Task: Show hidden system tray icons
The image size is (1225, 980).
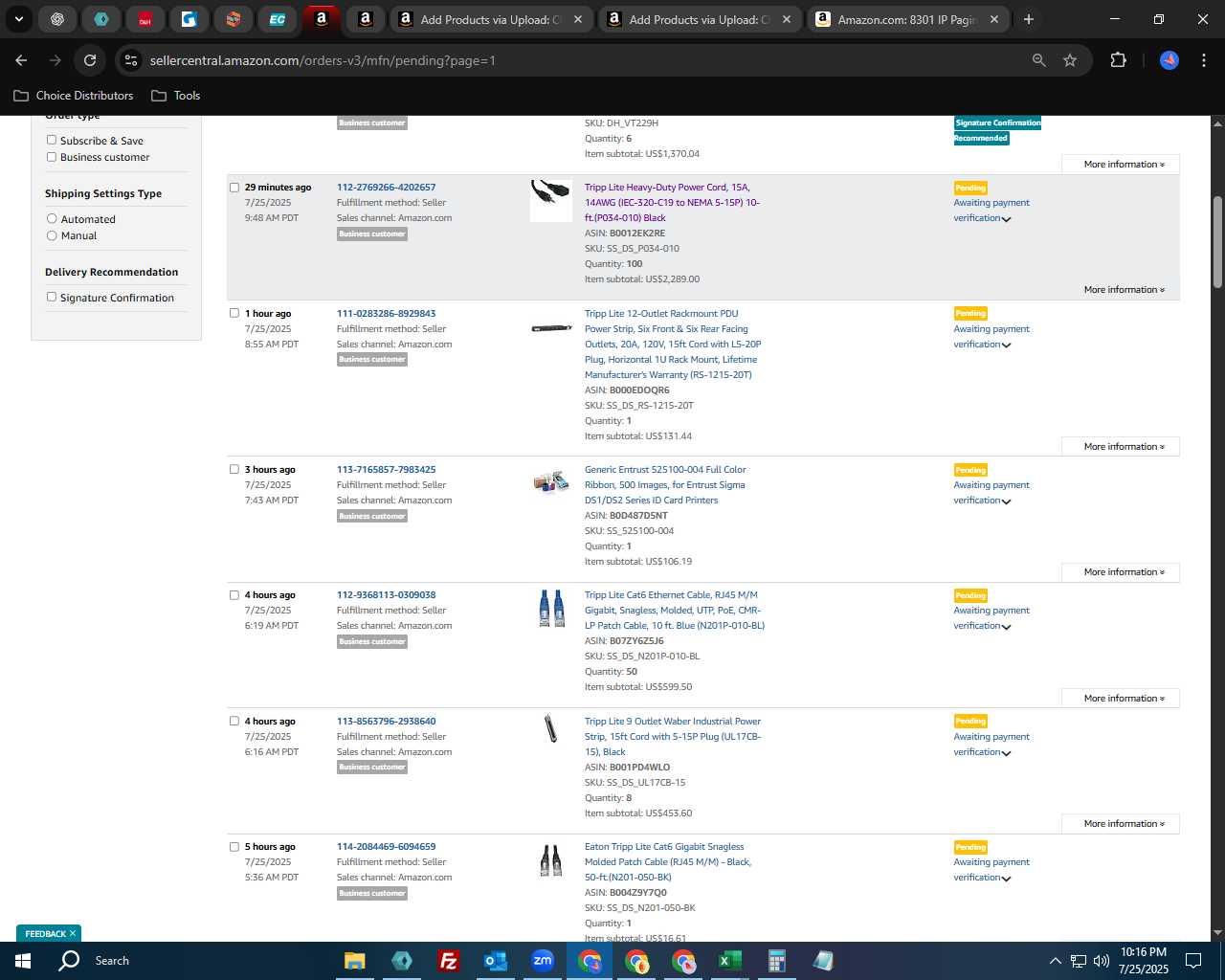Action: click(x=1055, y=961)
